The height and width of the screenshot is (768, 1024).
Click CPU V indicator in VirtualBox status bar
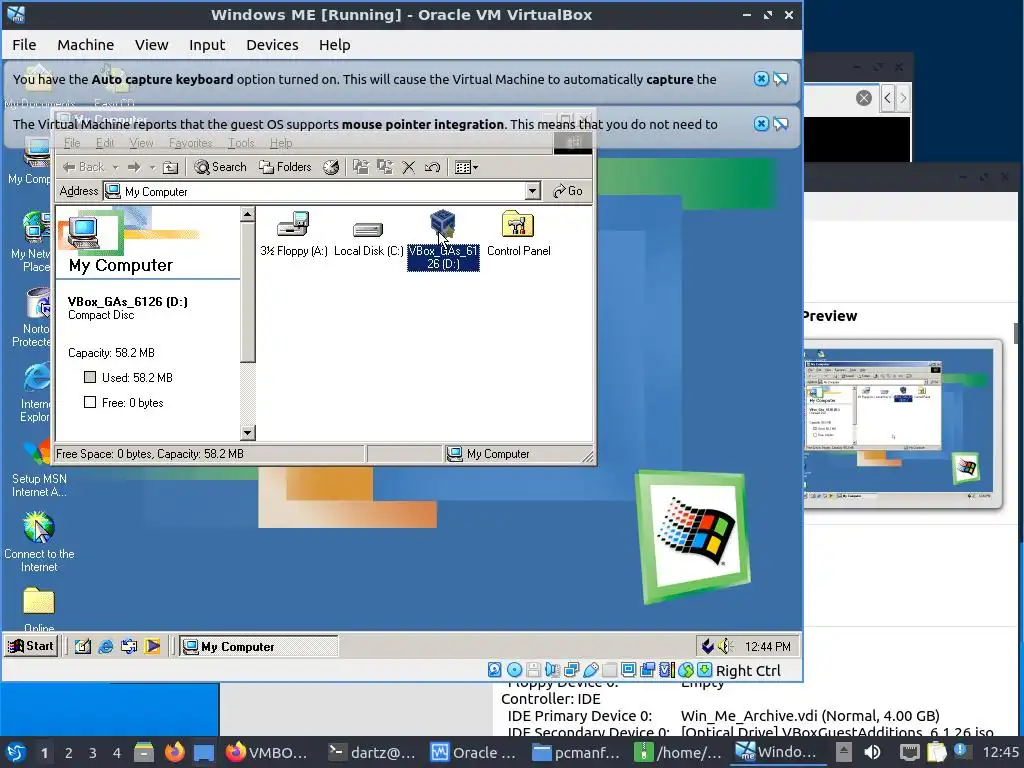(x=666, y=670)
